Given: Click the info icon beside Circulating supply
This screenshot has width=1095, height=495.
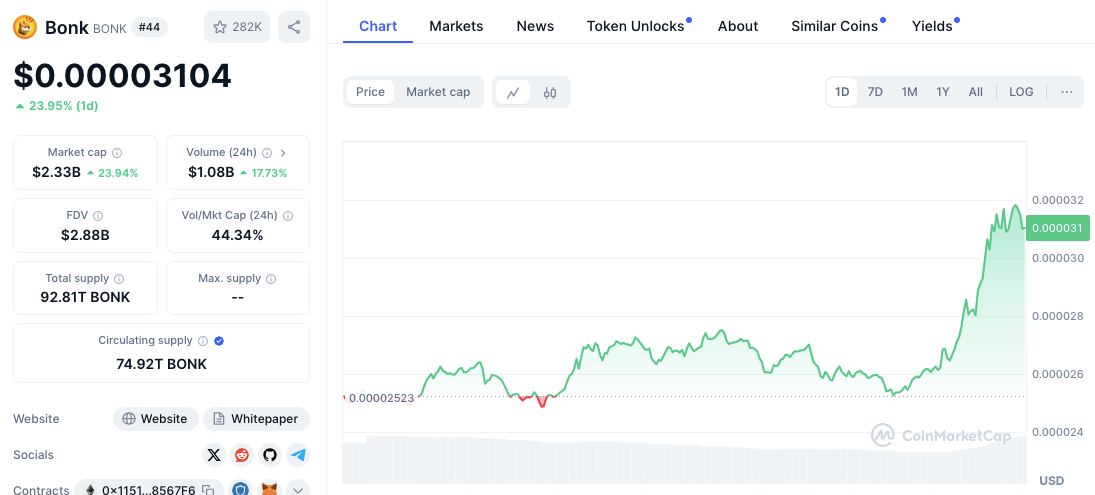Looking at the screenshot, I should pos(203,341).
